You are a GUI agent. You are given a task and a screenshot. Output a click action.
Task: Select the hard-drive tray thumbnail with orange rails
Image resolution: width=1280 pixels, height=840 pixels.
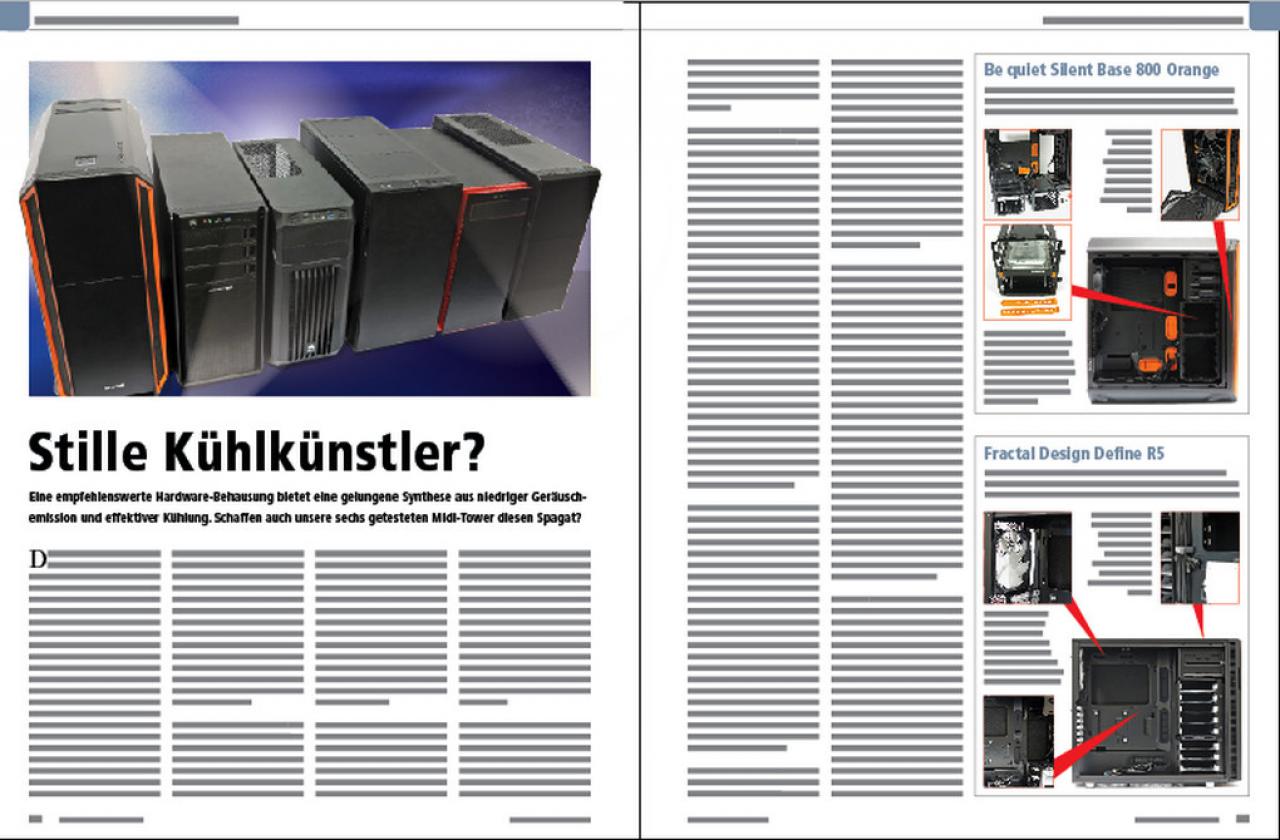coord(1027,272)
